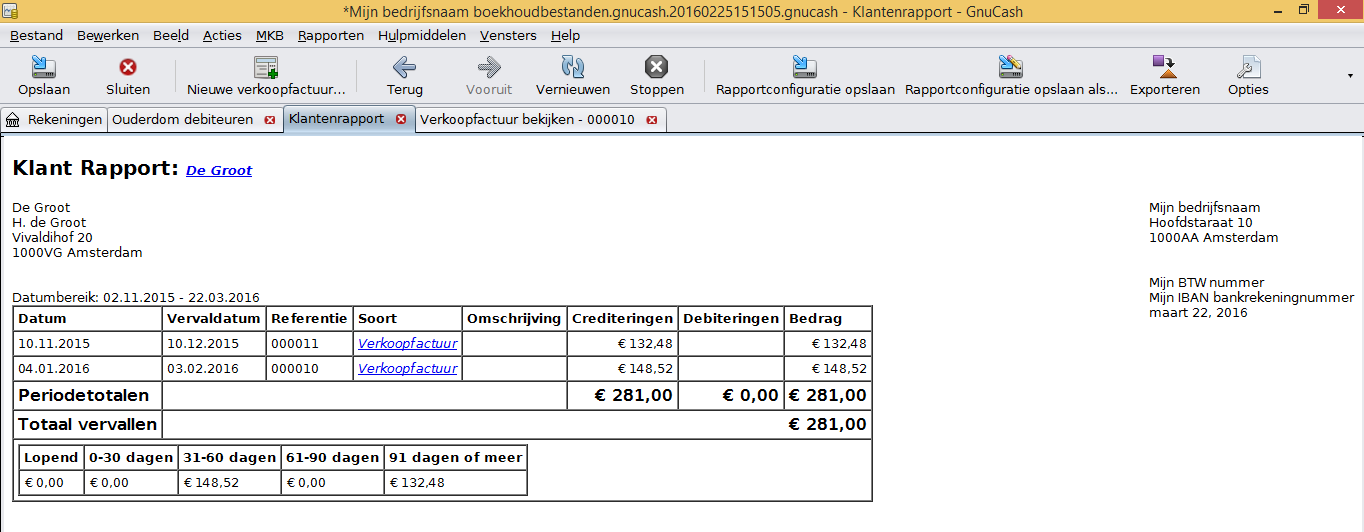Open the Vensters menu

point(508,35)
